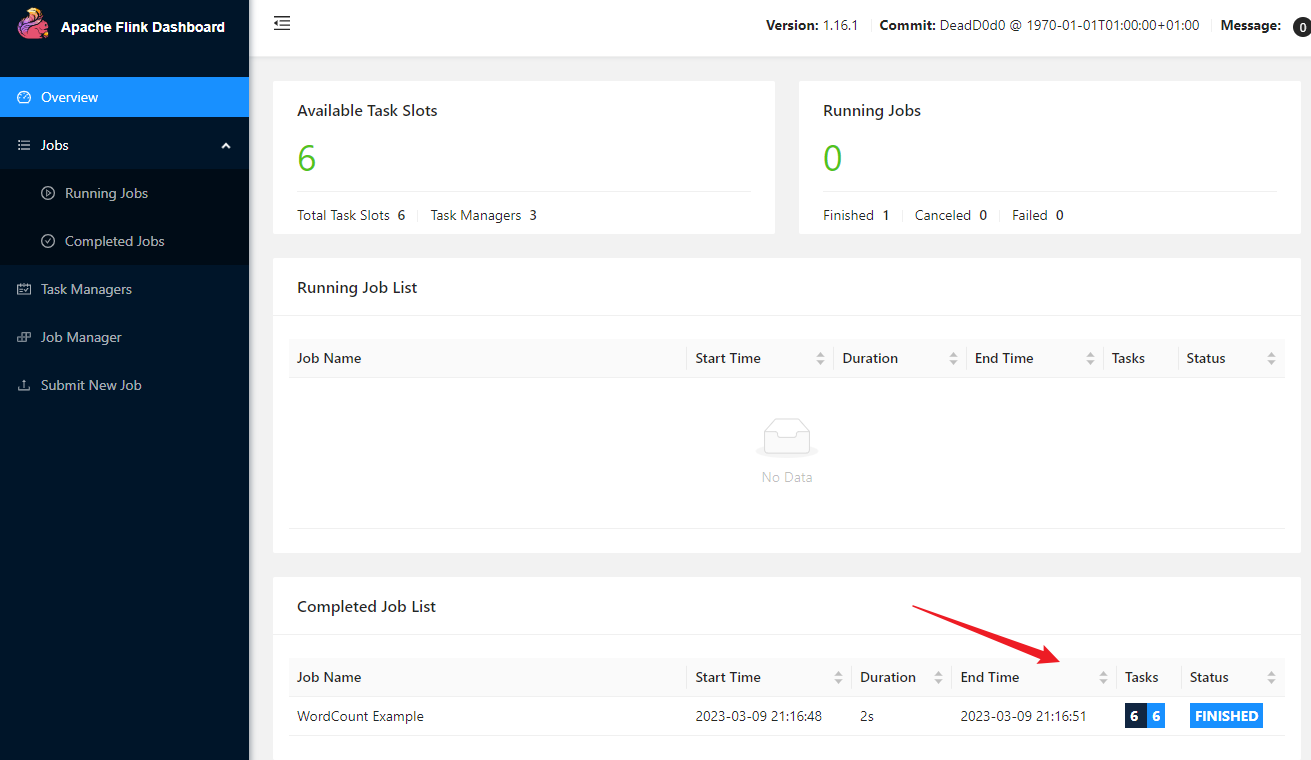Open the Overview page
Image resolution: width=1311 pixels, height=760 pixels.
[x=124, y=97]
